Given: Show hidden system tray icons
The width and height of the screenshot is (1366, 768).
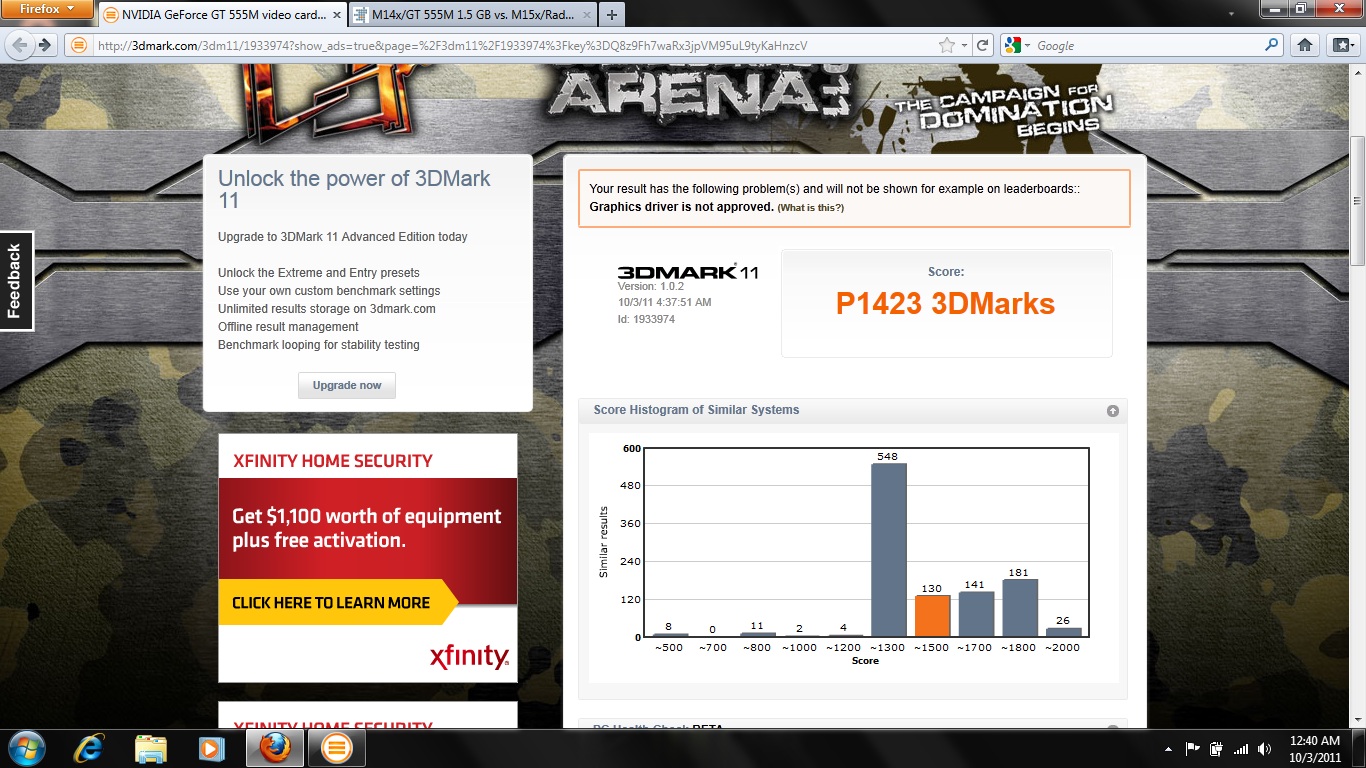Looking at the screenshot, I should tap(1169, 749).
